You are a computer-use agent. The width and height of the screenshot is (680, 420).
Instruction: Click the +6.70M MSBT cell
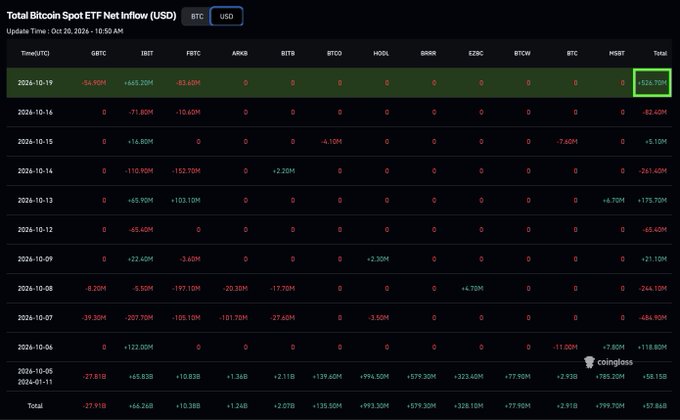click(x=614, y=200)
